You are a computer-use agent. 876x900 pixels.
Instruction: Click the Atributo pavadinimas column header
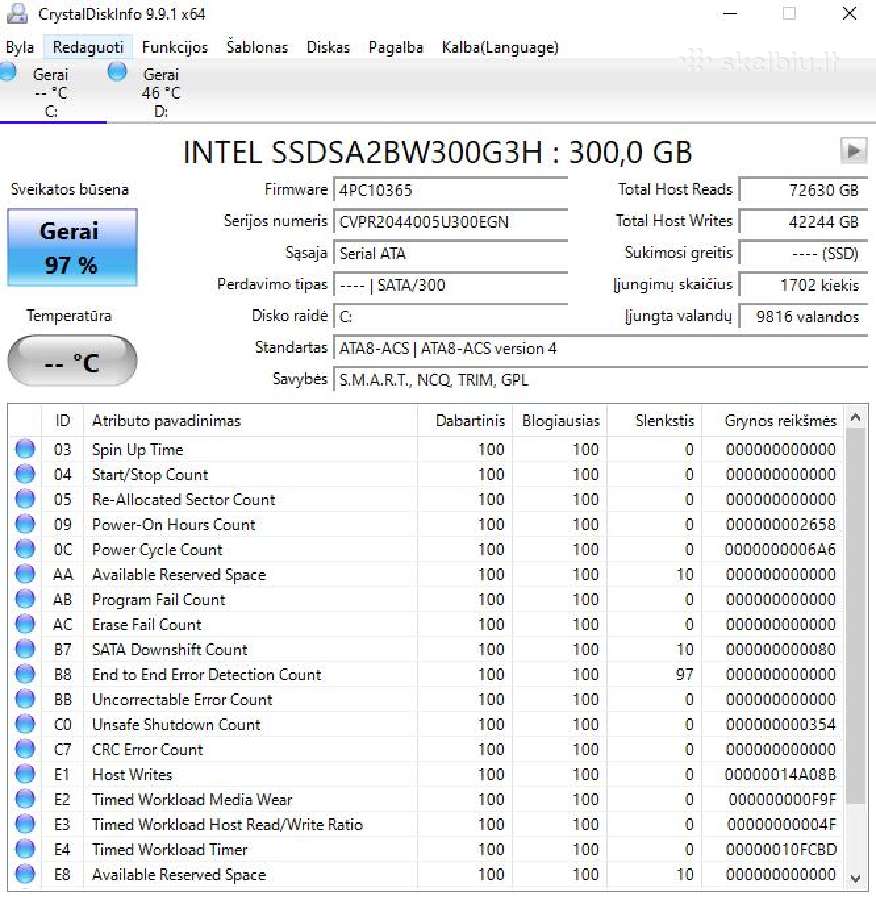pos(250,421)
